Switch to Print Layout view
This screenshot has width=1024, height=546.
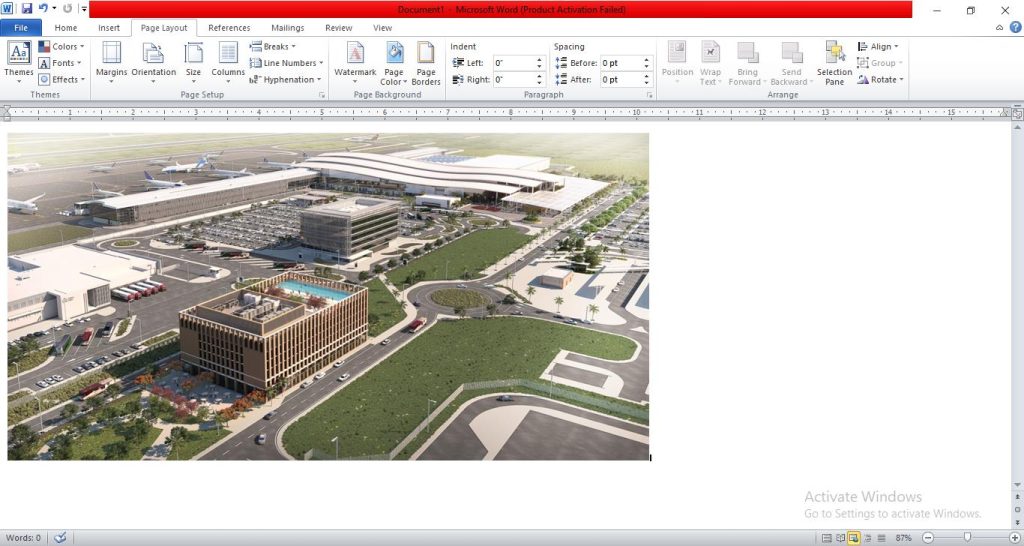point(826,538)
